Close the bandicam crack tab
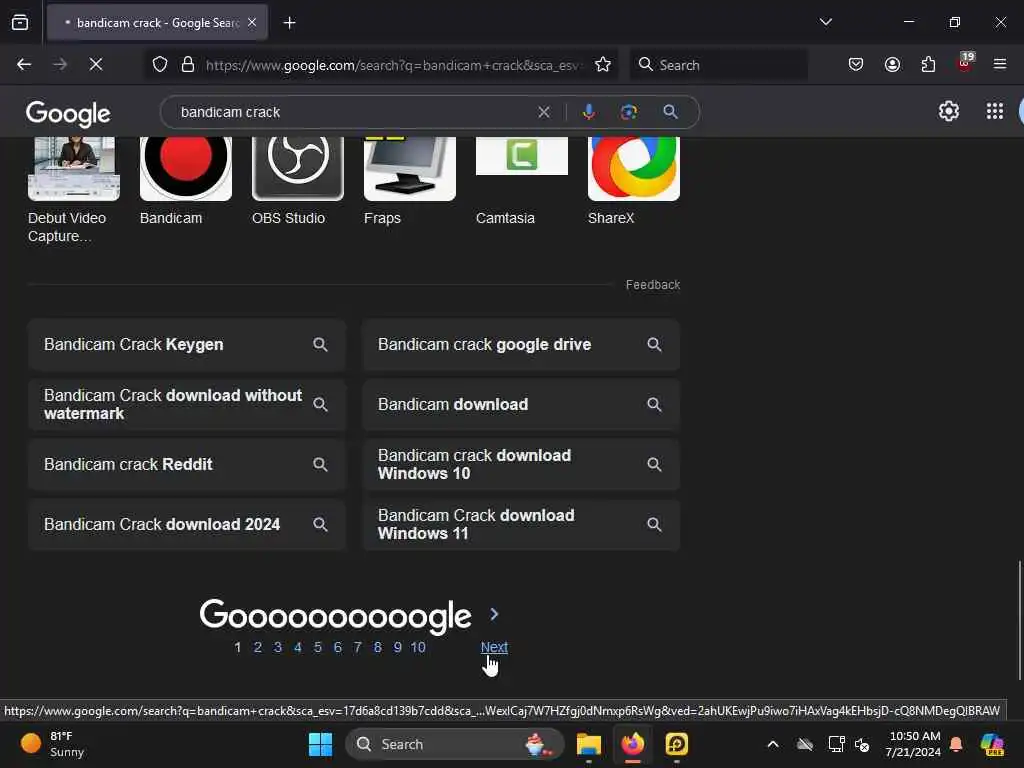 click(x=252, y=23)
